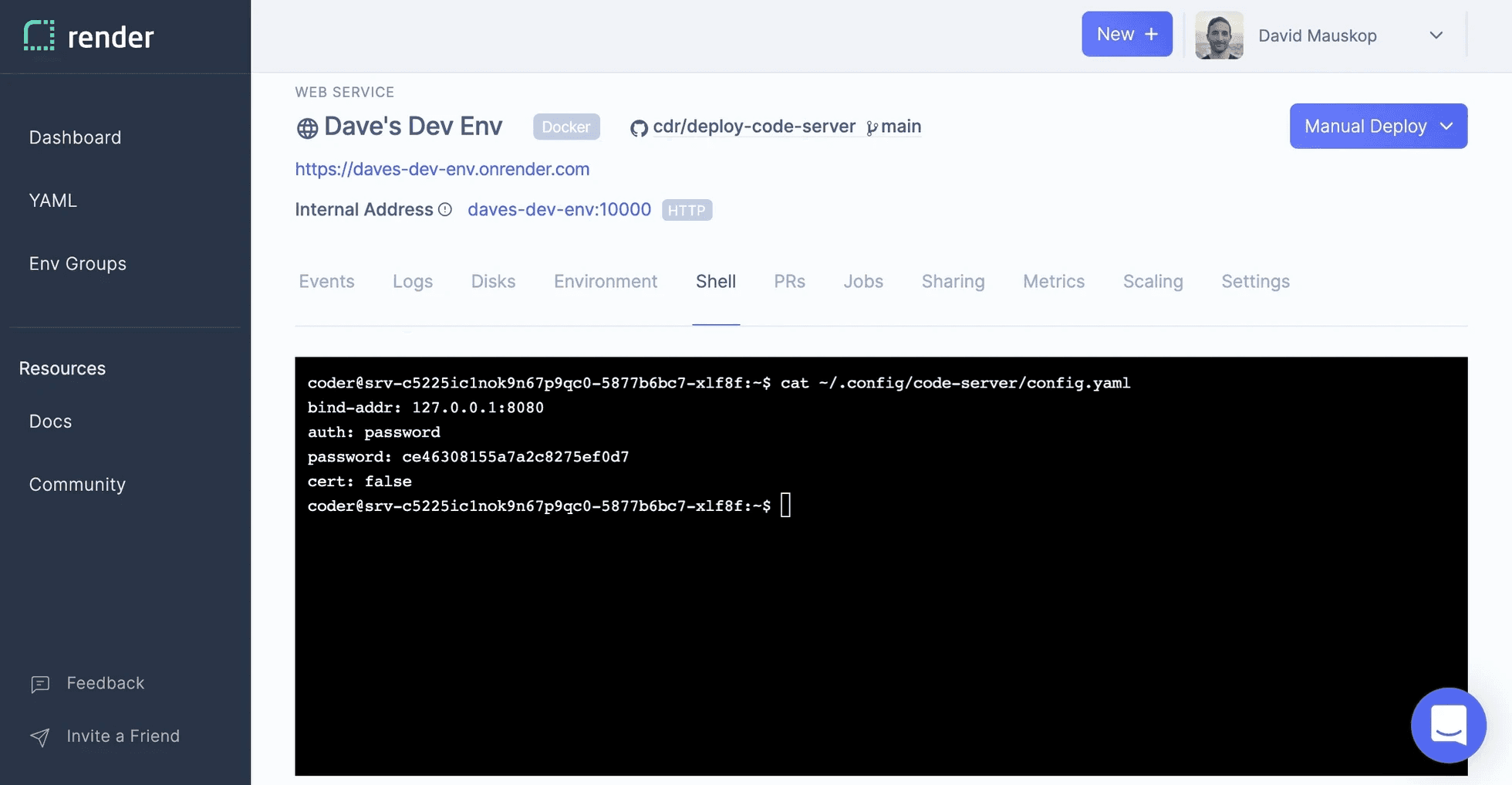
Task: Click the New button
Action: 1127,34
